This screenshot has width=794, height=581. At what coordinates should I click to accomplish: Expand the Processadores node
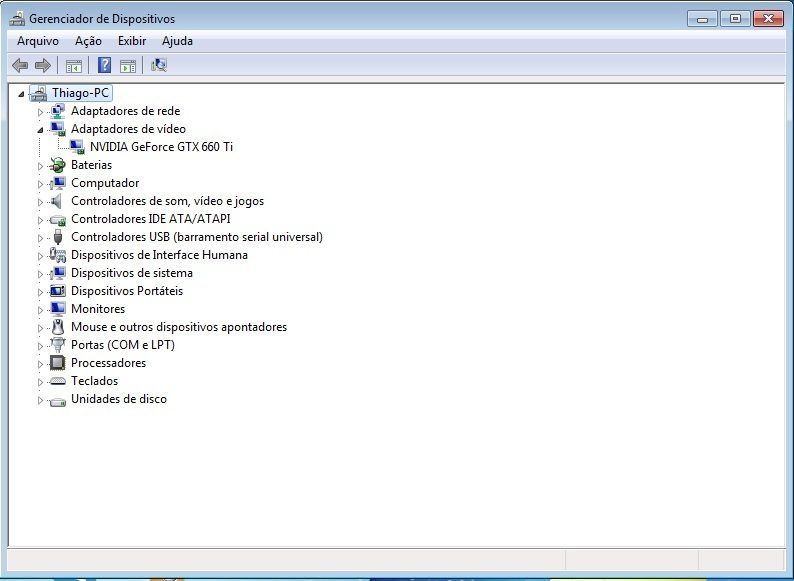coord(41,364)
